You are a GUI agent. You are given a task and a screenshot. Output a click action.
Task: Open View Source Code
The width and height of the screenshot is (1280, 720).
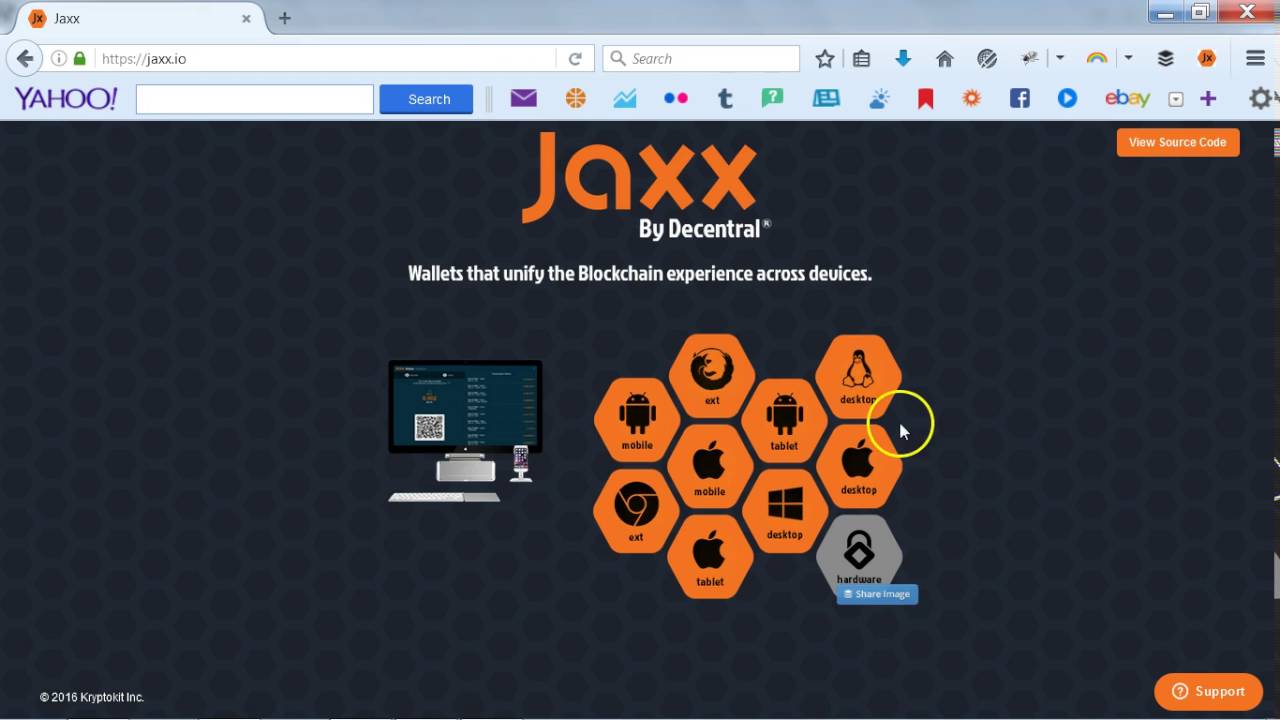click(x=1178, y=142)
